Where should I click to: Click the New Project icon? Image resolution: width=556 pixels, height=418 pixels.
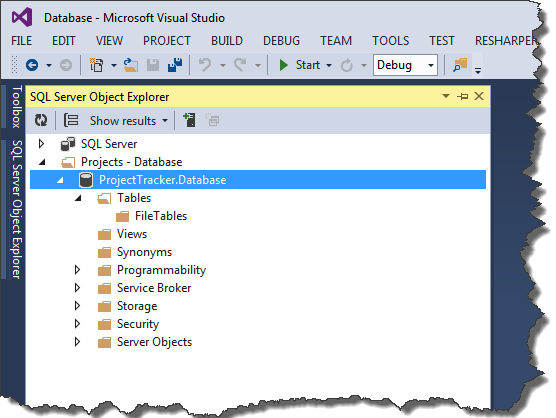tap(96, 65)
